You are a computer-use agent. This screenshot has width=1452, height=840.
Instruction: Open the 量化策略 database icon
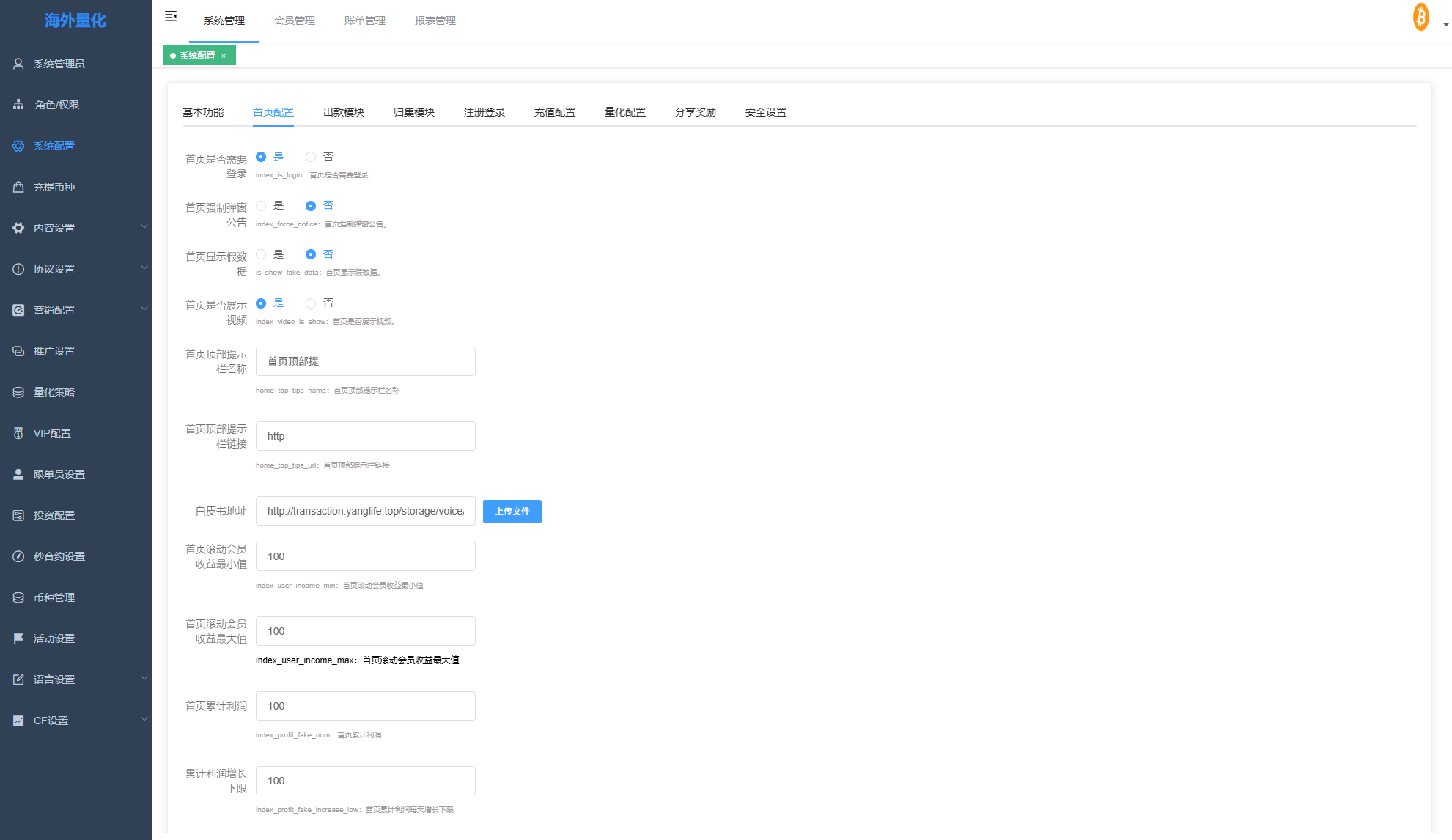click(18, 392)
